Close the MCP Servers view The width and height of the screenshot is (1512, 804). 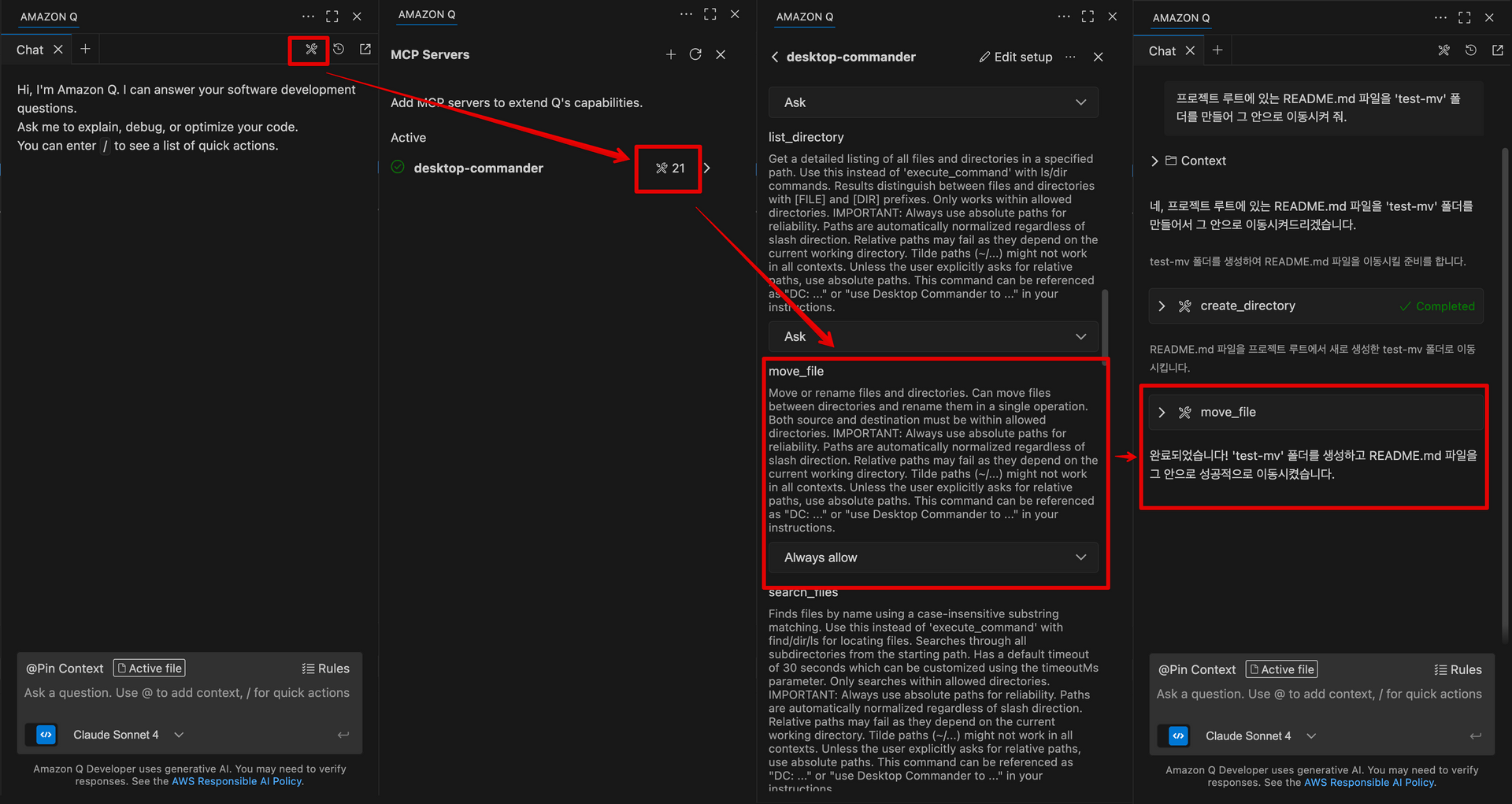pos(721,54)
